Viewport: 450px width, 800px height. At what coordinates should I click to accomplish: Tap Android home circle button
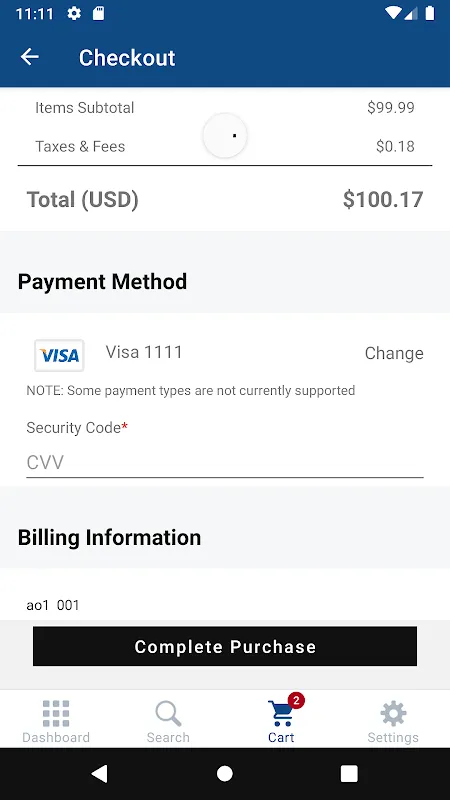click(225, 773)
